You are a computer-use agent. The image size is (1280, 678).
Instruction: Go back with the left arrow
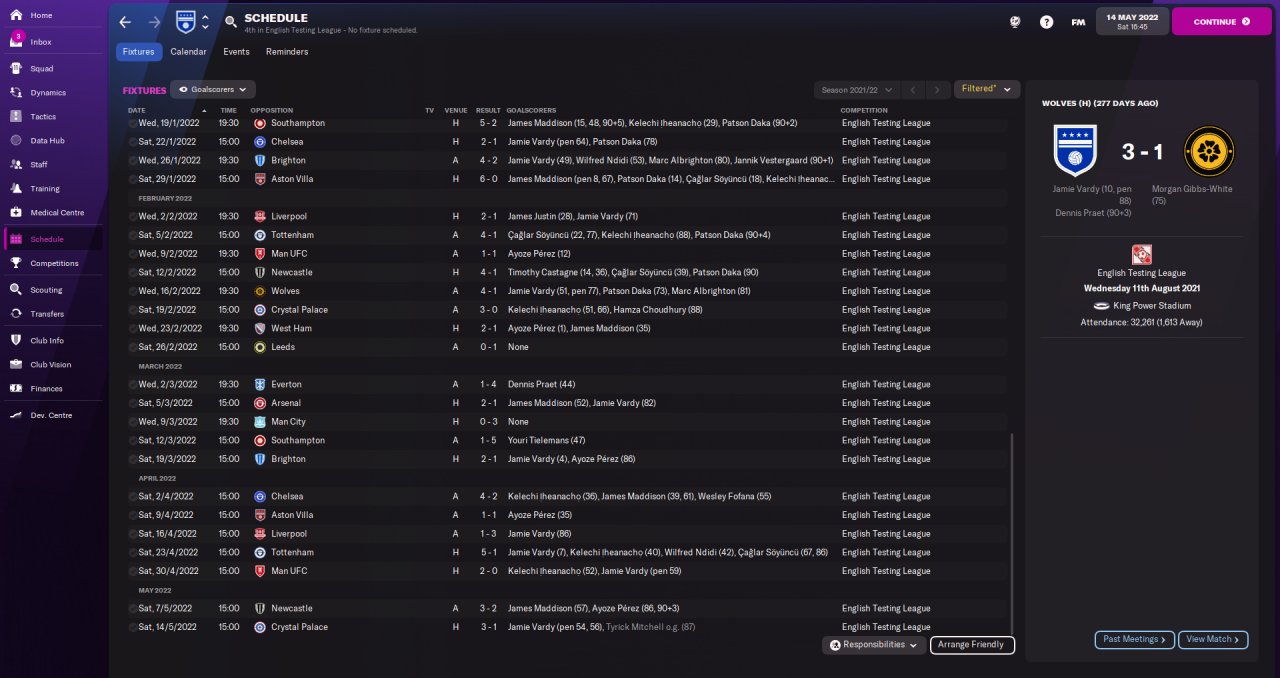pos(125,21)
